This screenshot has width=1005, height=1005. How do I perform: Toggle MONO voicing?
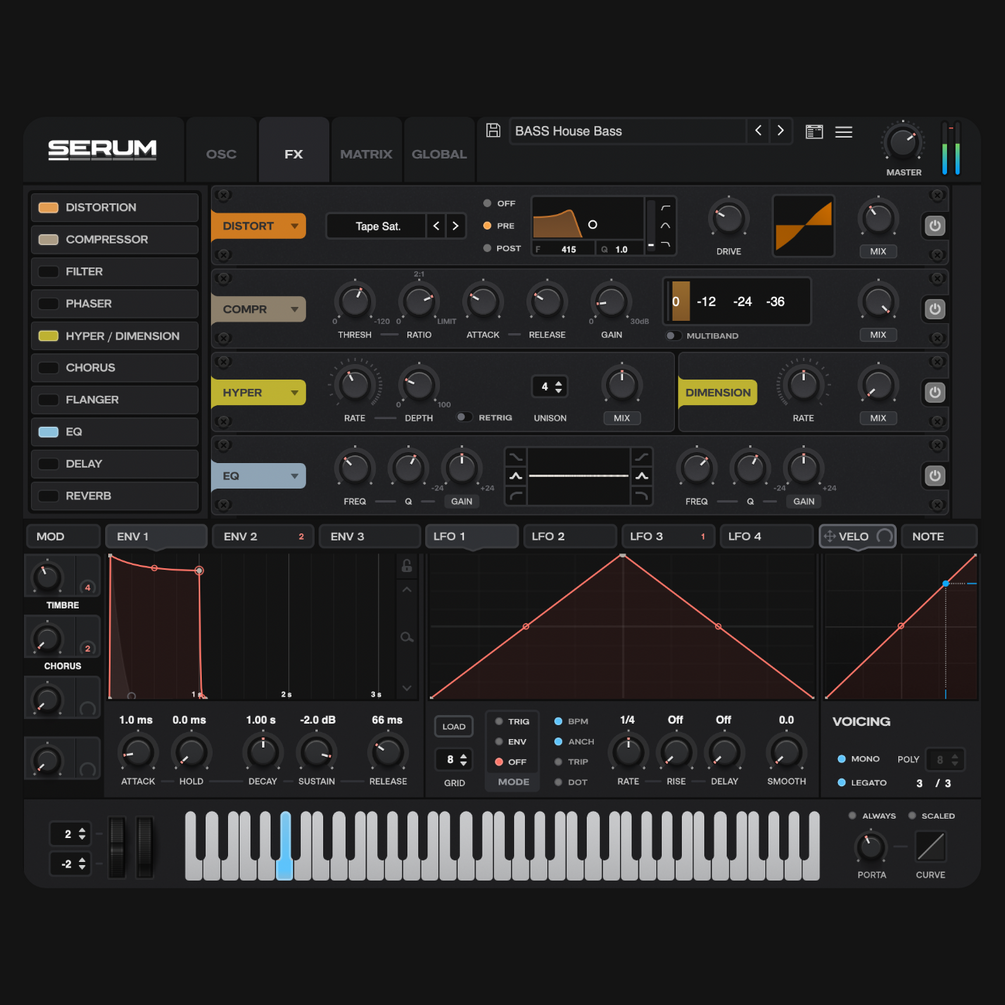[858, 759]
